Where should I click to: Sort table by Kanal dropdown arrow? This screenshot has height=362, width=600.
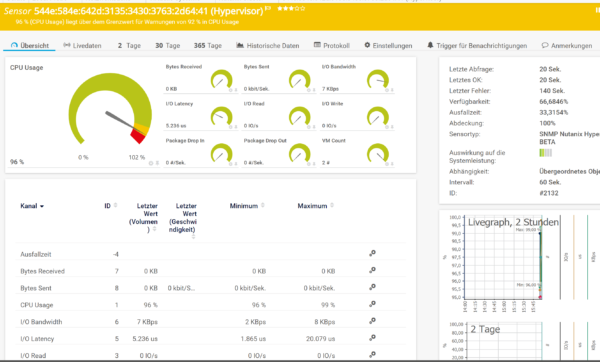point(42,206)
